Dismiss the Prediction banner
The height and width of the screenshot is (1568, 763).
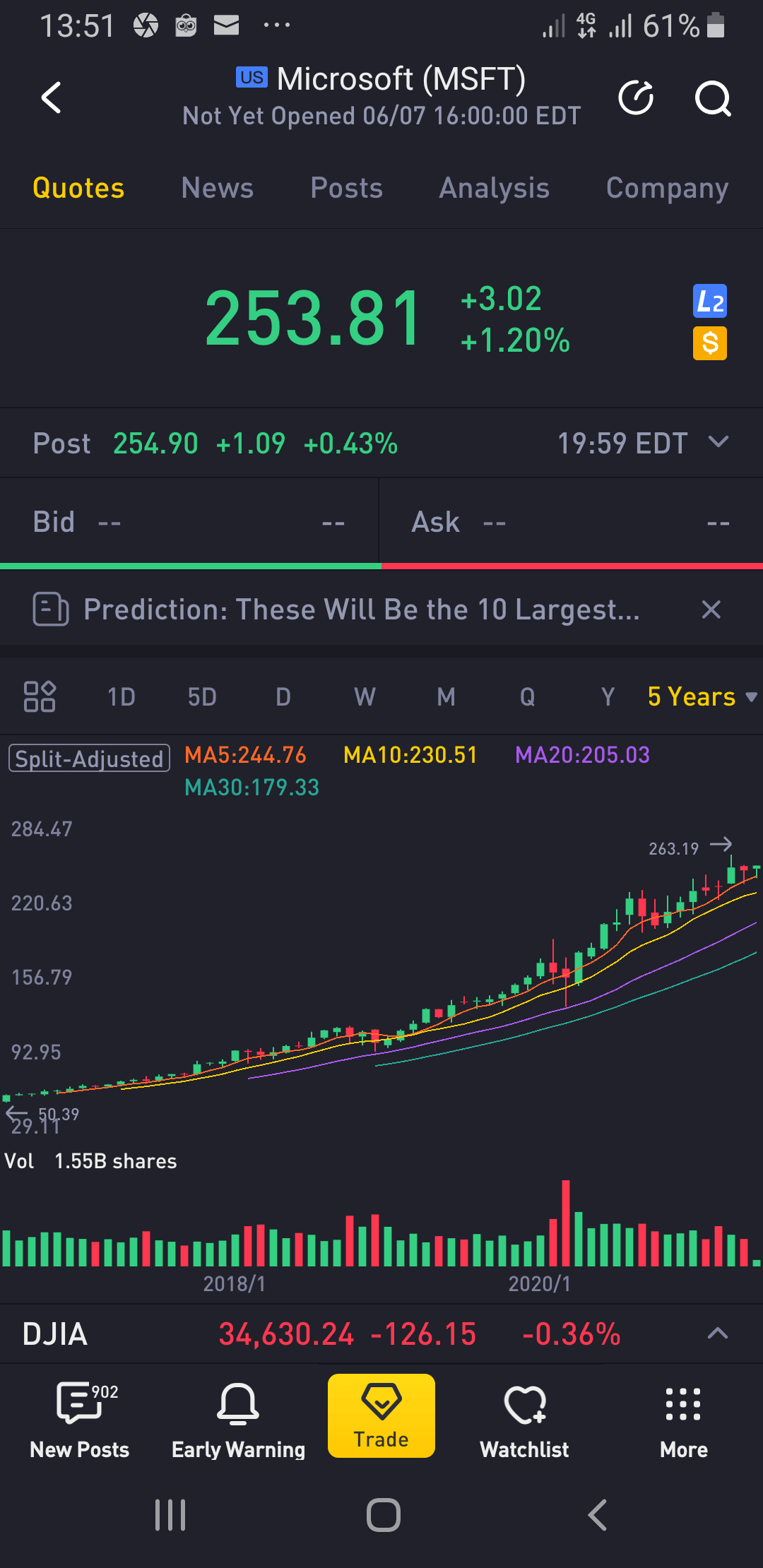(711, 609)
